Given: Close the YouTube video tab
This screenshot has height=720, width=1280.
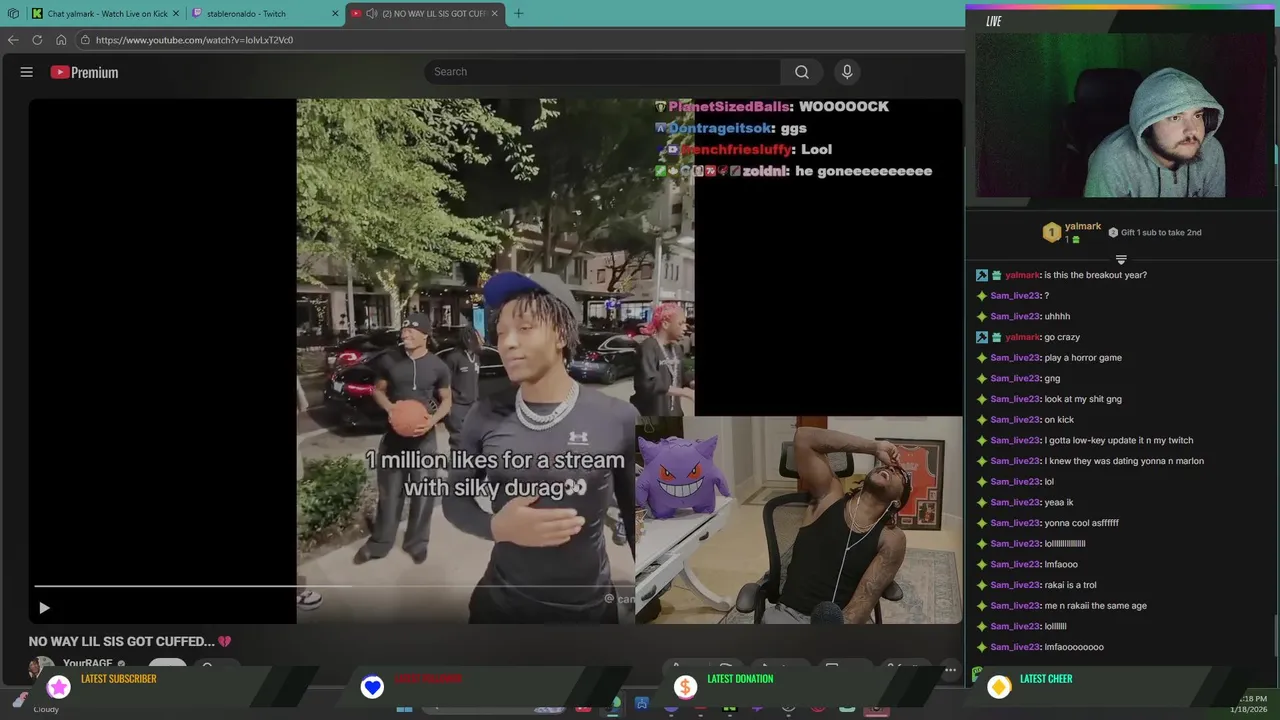Looking at the screenshot, I should pyautogui.click(x=494, y=14).
